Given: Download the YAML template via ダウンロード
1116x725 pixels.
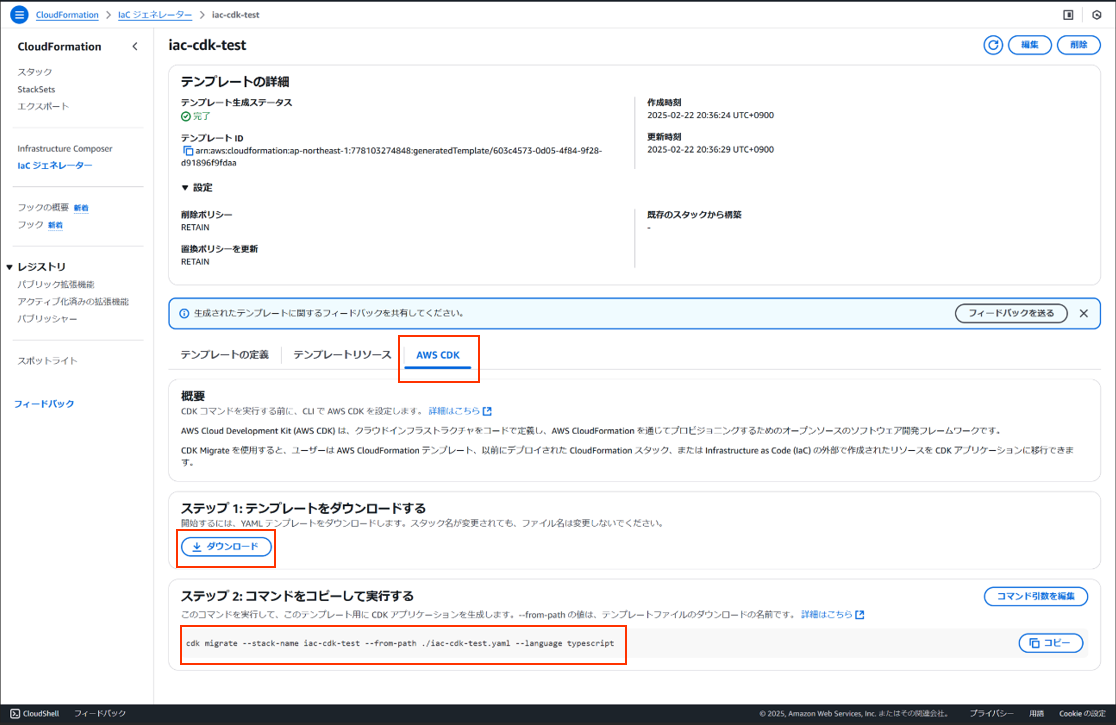Looking at the screenshot, I should pos(225,548).
